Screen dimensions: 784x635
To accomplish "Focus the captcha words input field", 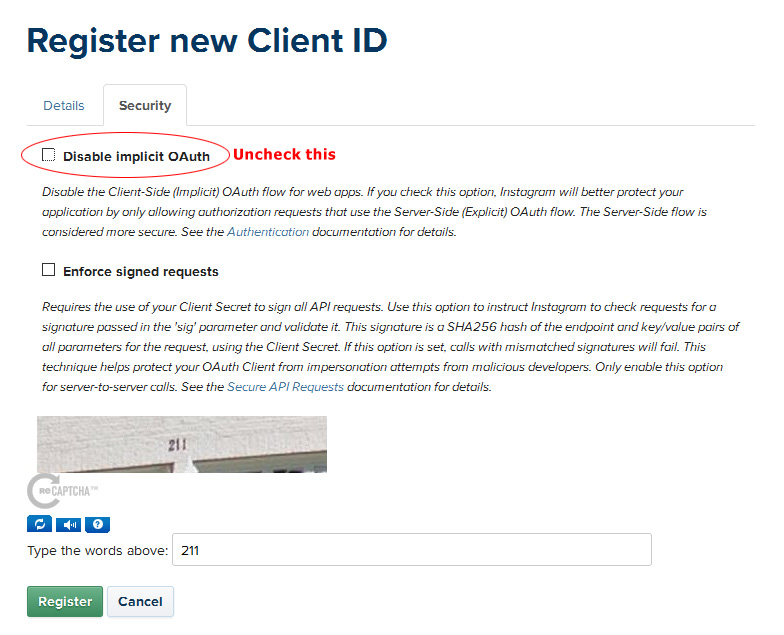I will tap(412, 550).
